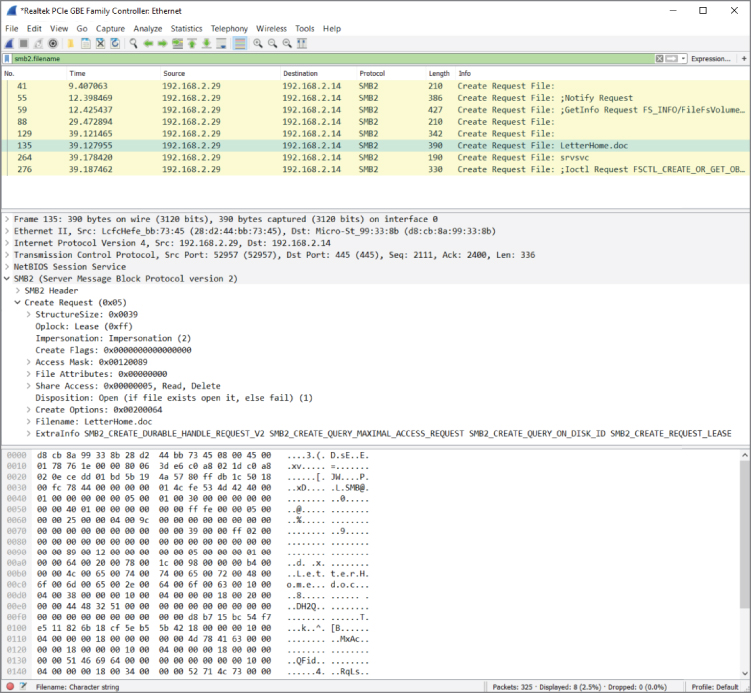
Task: Expand the Filename: LetterHome.doc field
Action: pyautogui.click(x=28, y=422)
